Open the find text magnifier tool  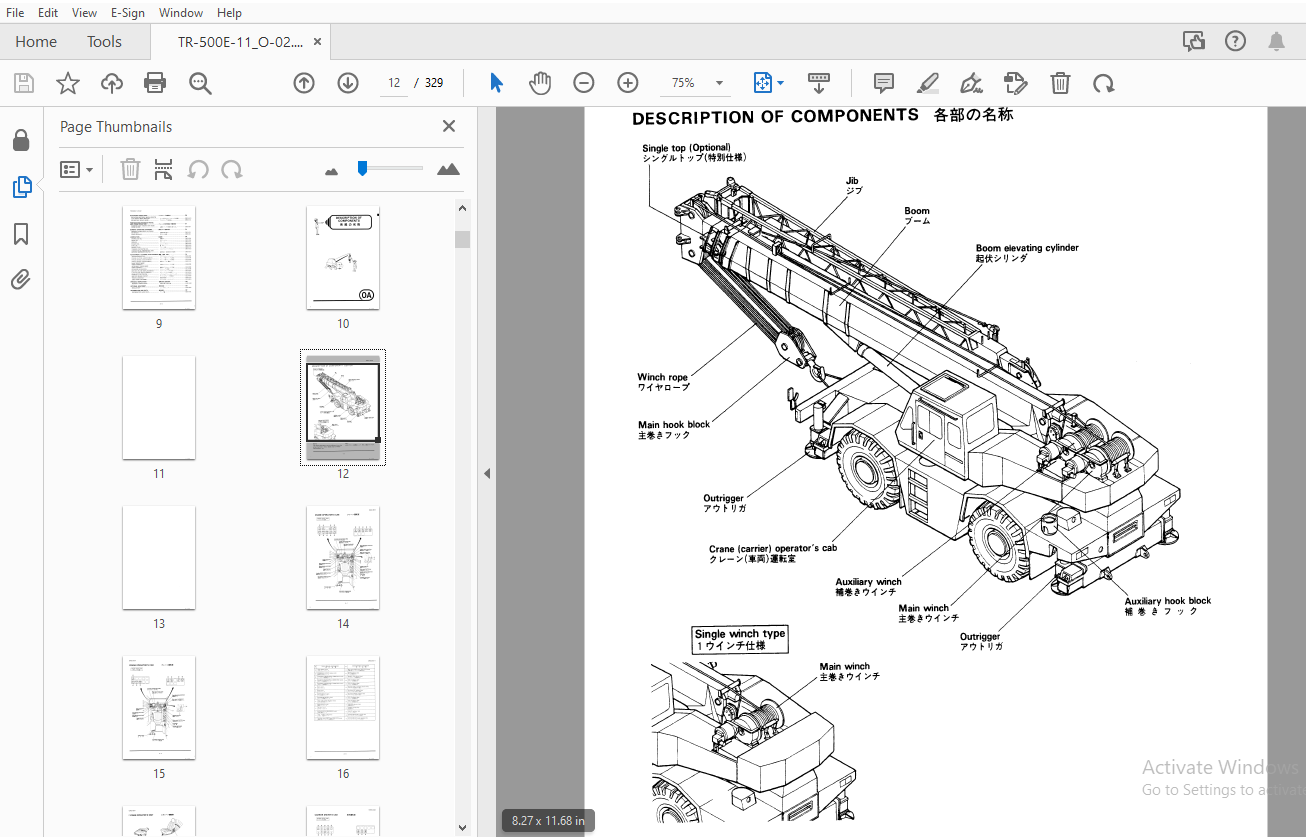(x=200, y=83)
